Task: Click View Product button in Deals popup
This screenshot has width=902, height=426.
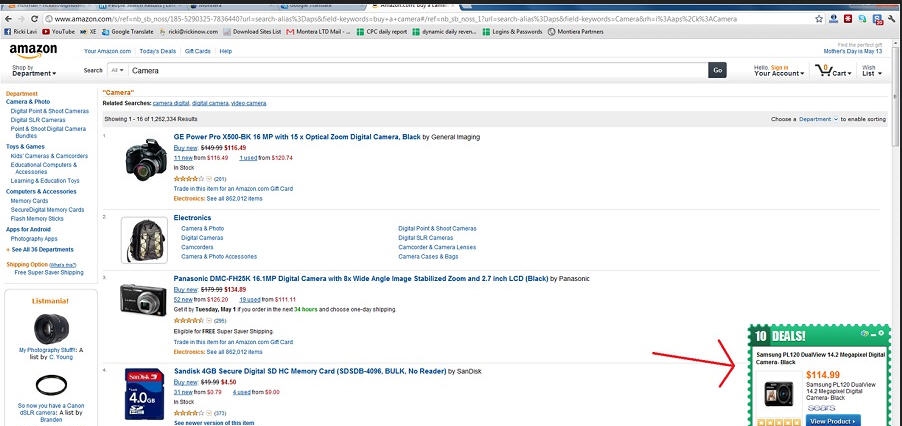Action: click(x=832, y=421)
